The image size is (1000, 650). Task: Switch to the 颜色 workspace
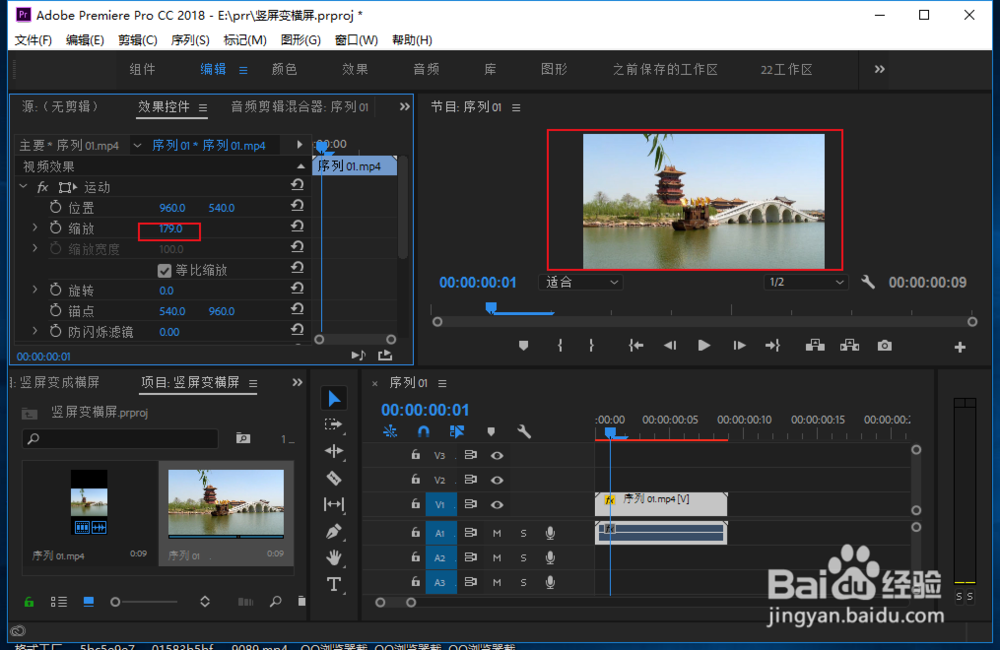coord(284,69)
